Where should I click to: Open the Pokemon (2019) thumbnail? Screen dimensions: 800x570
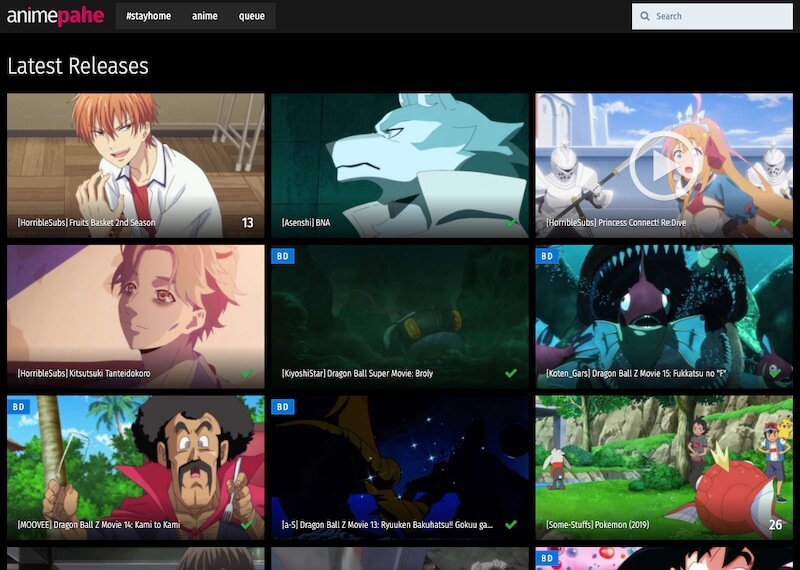(664, 467)
